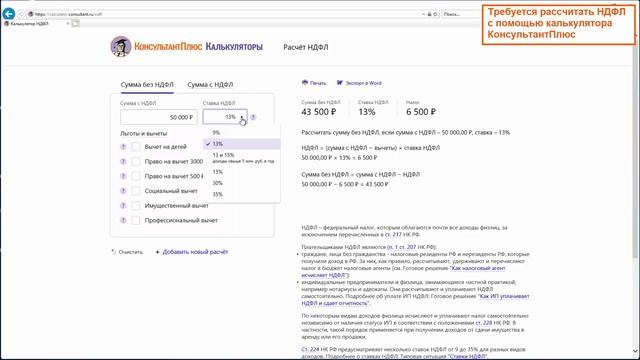This screenshot has height=360, width=640.
Task: Click the 6 500 ₽ tax result
Action: (x=421, y=112)
